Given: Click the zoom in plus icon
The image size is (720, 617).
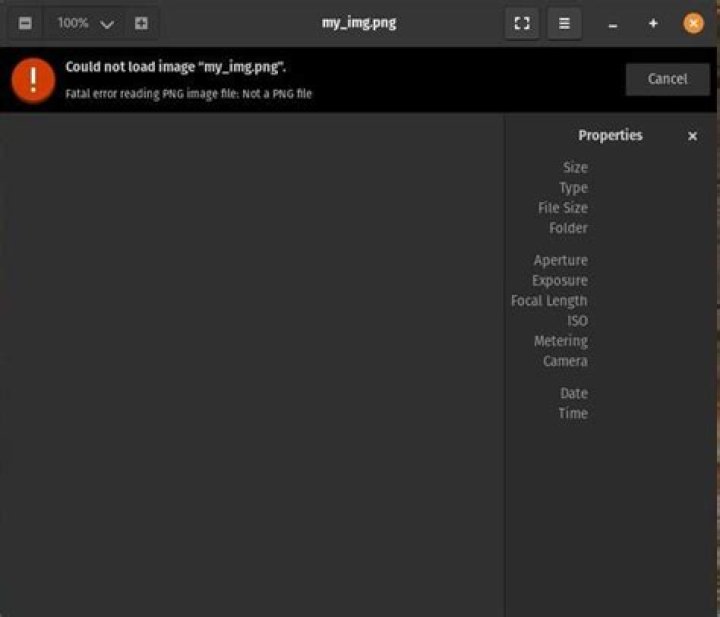Looking at the screenshot, I should click(x=141, y=23).
